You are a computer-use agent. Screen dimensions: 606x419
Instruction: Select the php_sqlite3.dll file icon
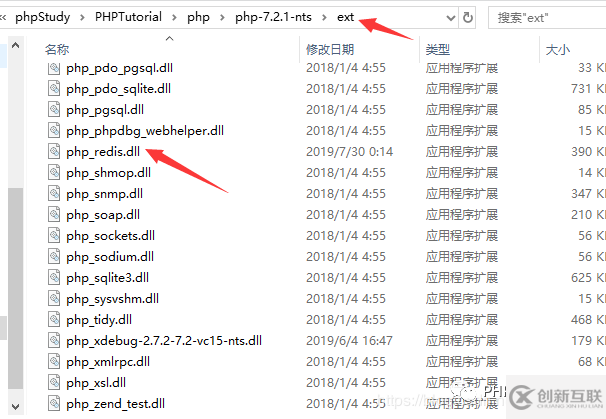click(54, 278)
